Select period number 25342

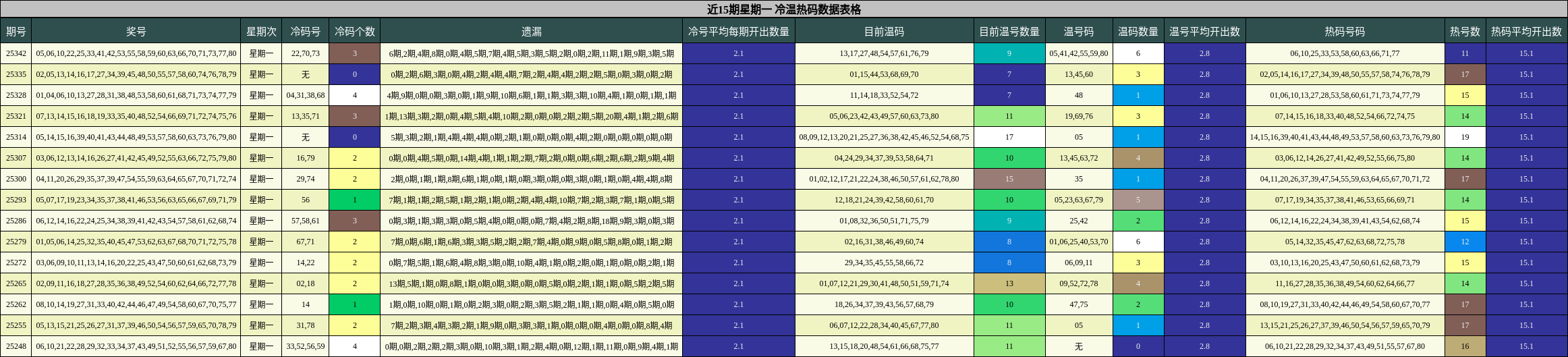(16, 53)
